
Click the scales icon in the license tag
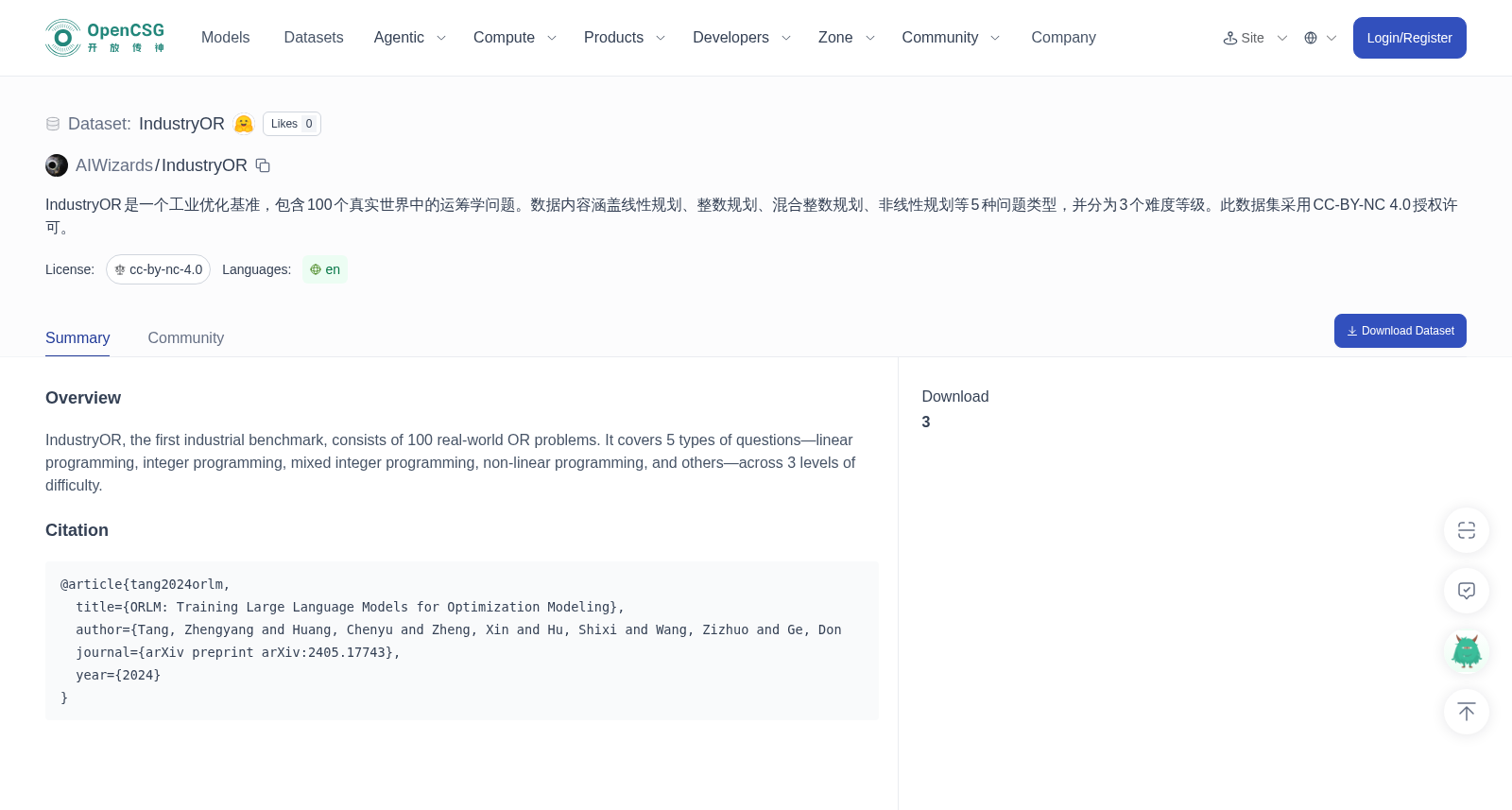pos(120,270)
